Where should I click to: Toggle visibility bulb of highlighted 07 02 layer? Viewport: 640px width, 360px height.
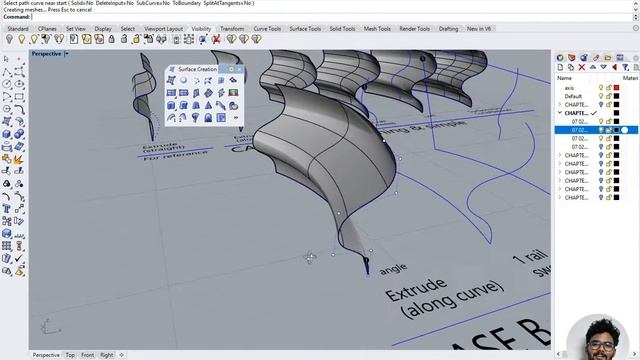tap(601, 130)
